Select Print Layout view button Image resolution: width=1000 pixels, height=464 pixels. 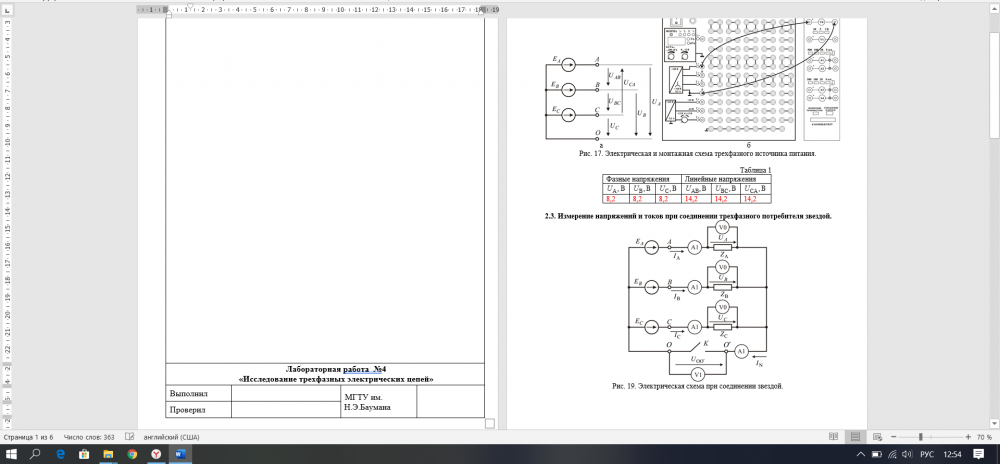point(858,437)
